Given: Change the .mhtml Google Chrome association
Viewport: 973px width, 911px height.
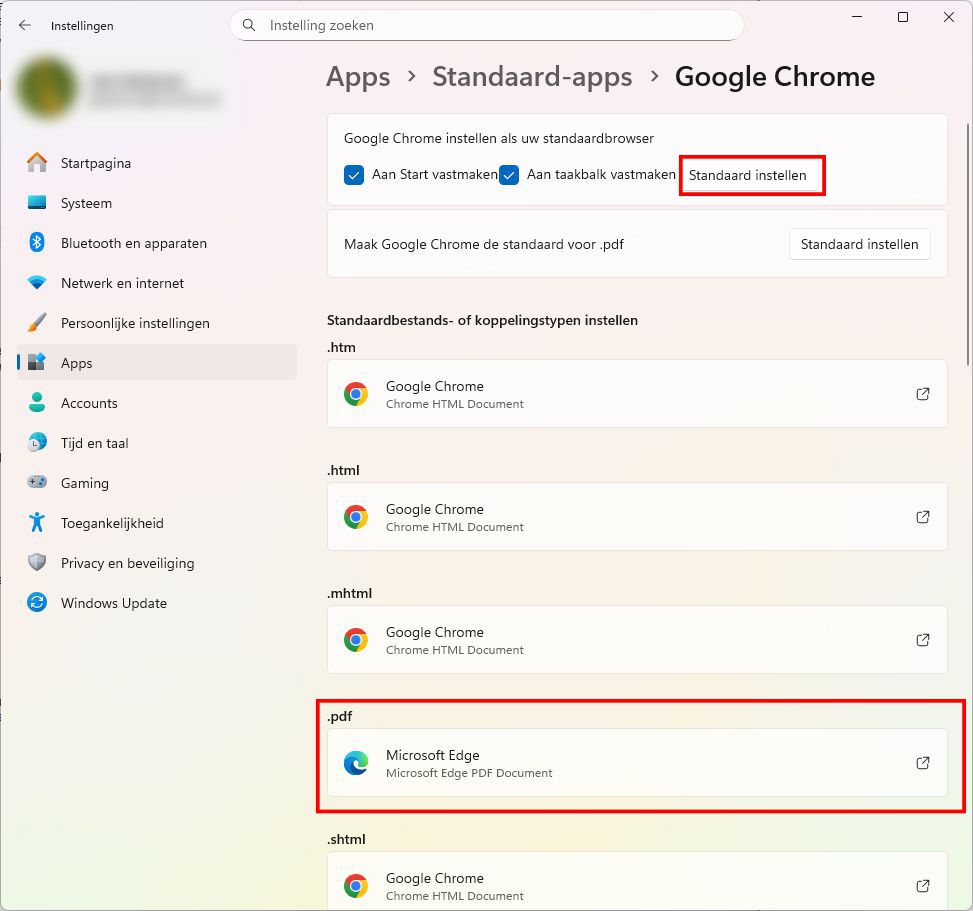Looking at the screenshot, I should coord(637,639).
